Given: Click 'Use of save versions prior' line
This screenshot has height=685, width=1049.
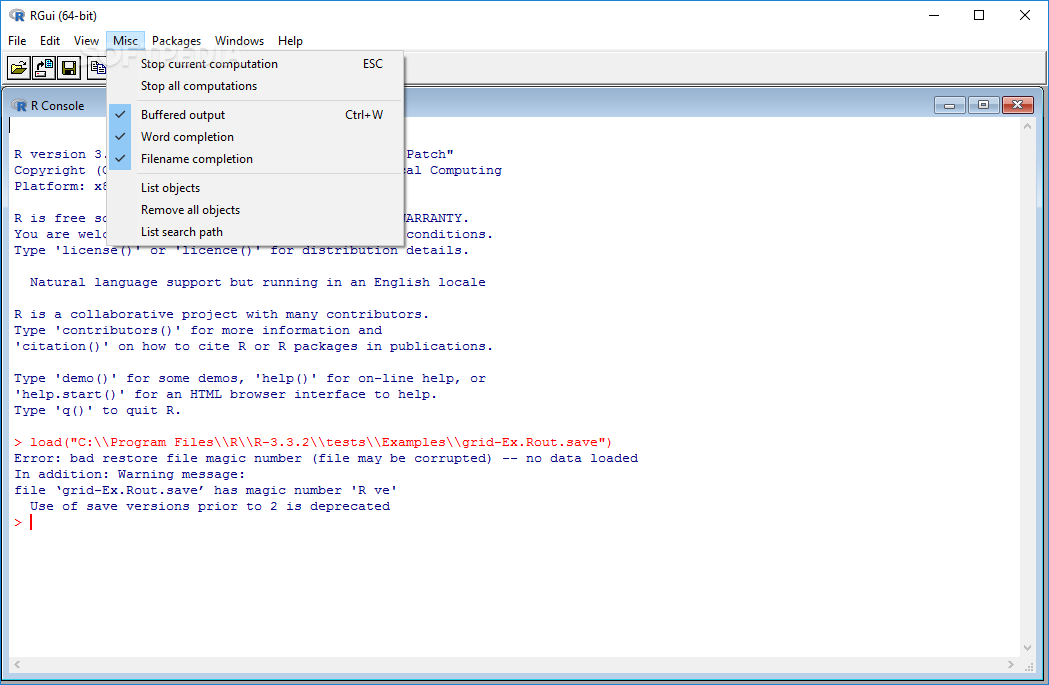Looking at the screenshot, I should point(209,506).
